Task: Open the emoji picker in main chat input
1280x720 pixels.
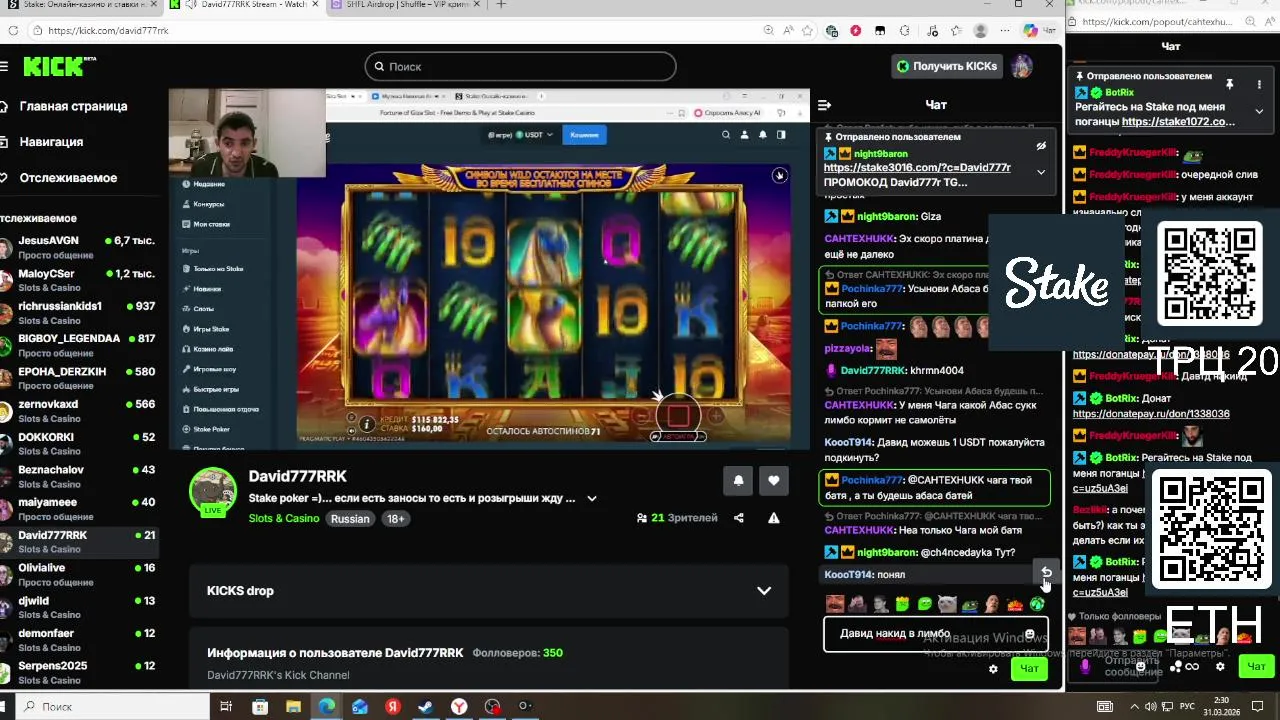Action: click(1029, 634)
